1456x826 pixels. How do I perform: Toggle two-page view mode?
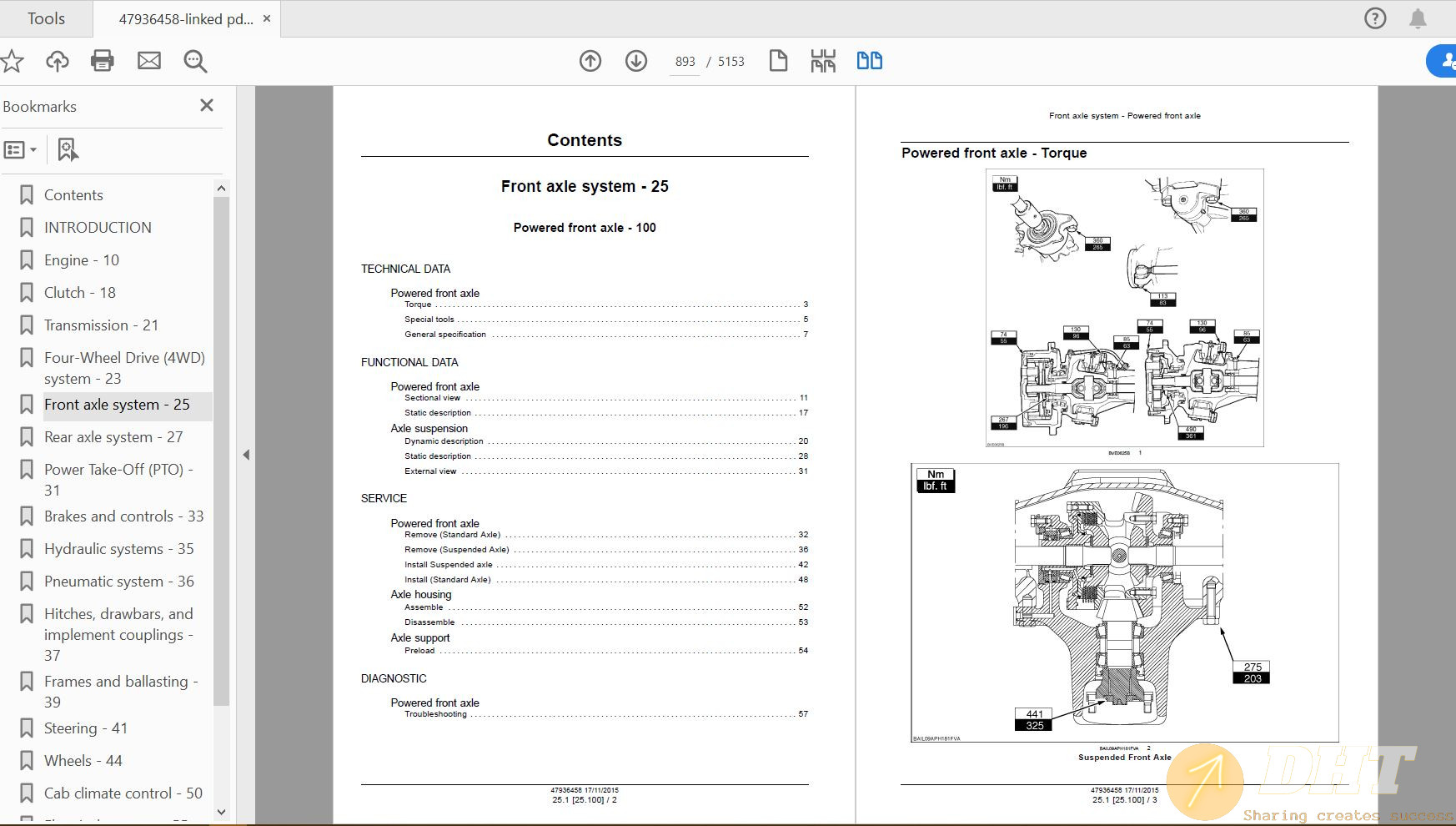(x=869, y=61)
